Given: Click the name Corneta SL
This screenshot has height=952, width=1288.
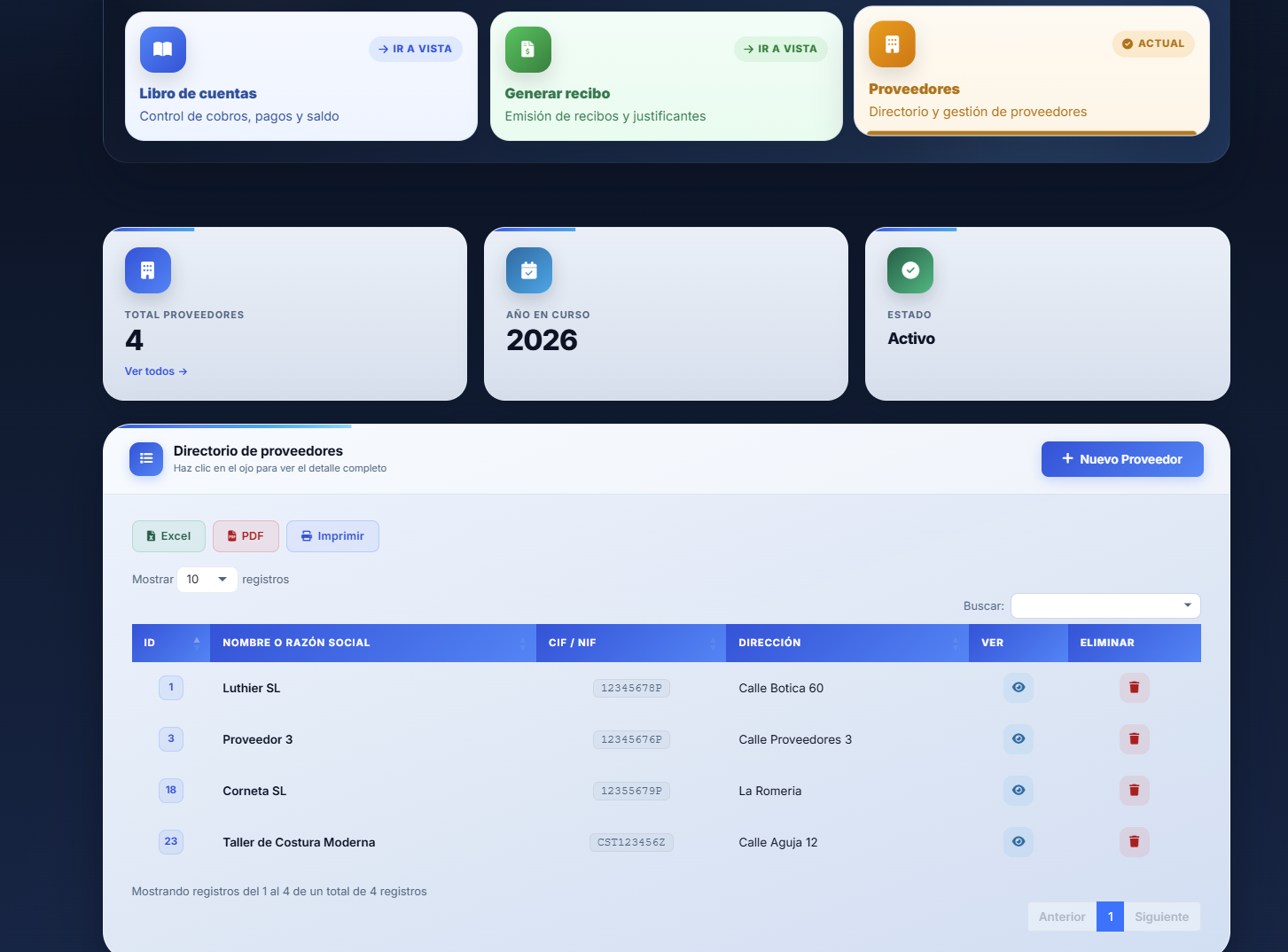Looking at the screenshot, I should pos(254,792).
